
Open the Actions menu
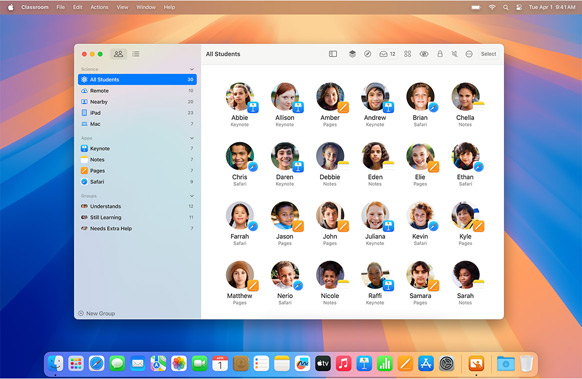click(x=99, y=7)
